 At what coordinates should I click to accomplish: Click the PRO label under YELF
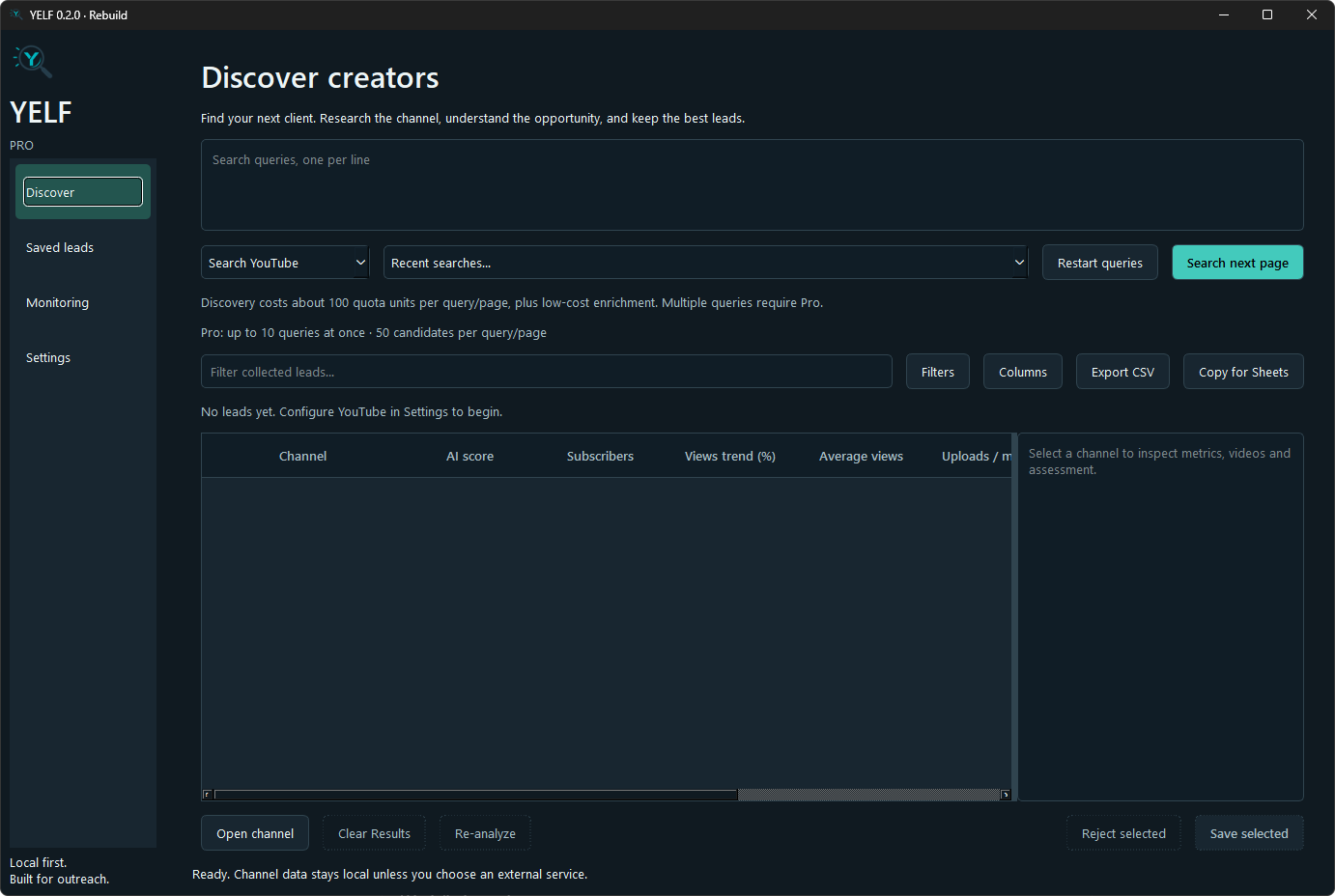click(x=21, y=145)
